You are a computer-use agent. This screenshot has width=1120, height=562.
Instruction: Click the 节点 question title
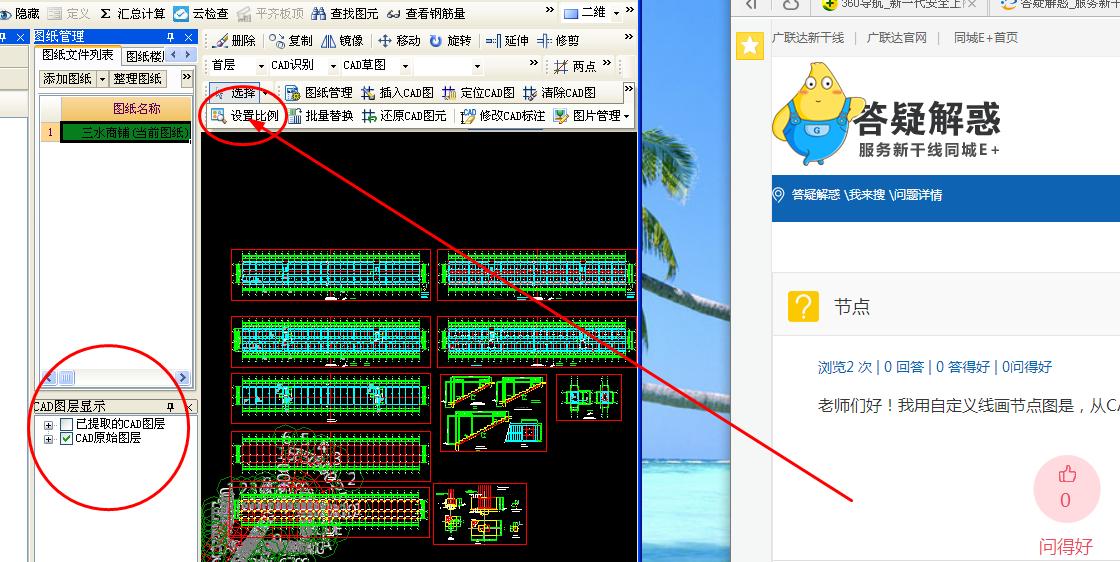pyautogui.click(x=851, y=307)
